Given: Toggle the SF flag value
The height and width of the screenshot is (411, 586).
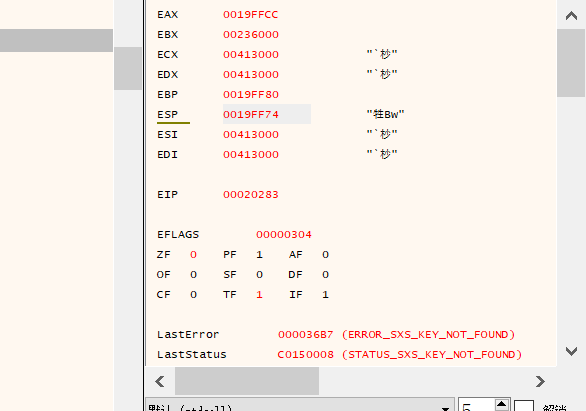Looking at the screenshot, I should [259, 275].
